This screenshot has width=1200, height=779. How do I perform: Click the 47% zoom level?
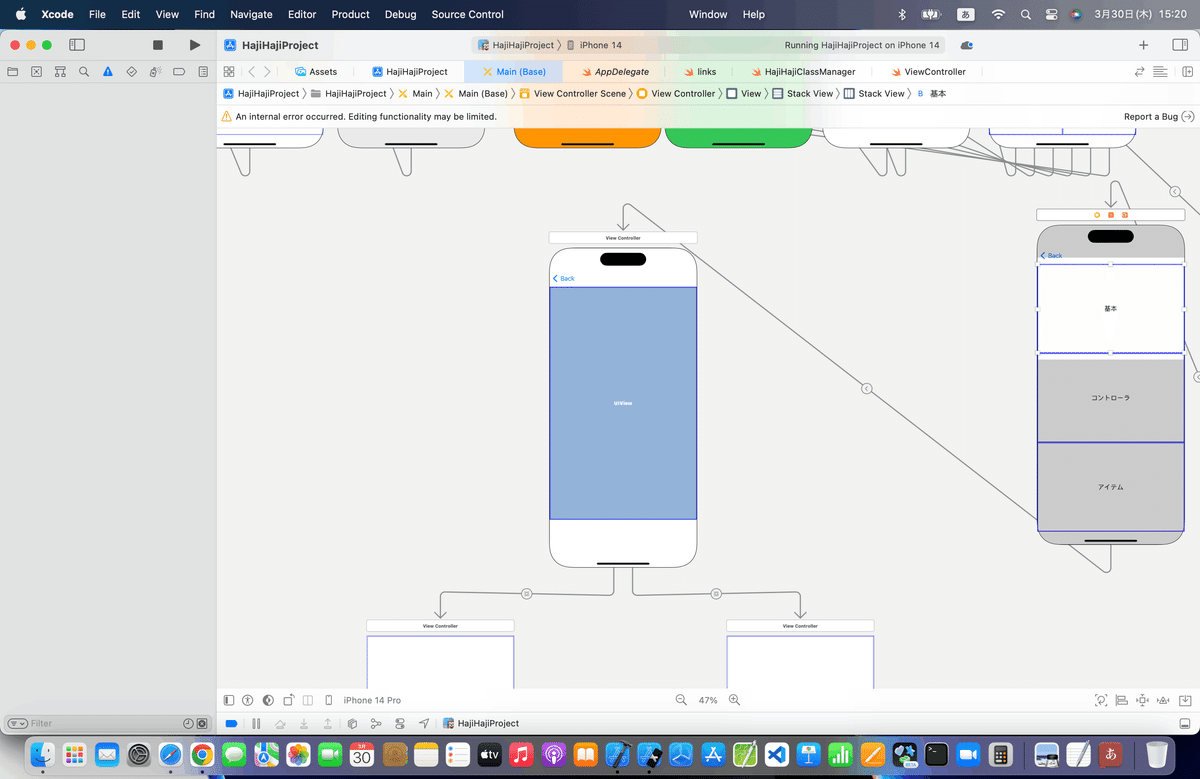[x=708, y=700]
